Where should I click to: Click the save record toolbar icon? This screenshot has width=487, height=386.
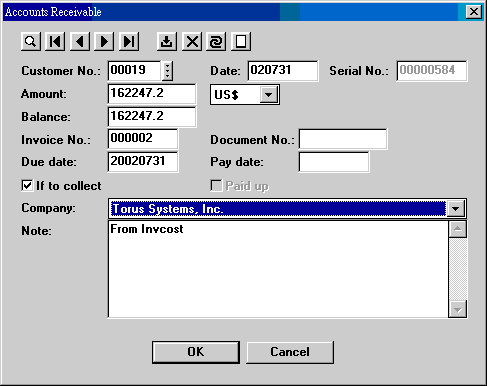[x=167, y=42]
